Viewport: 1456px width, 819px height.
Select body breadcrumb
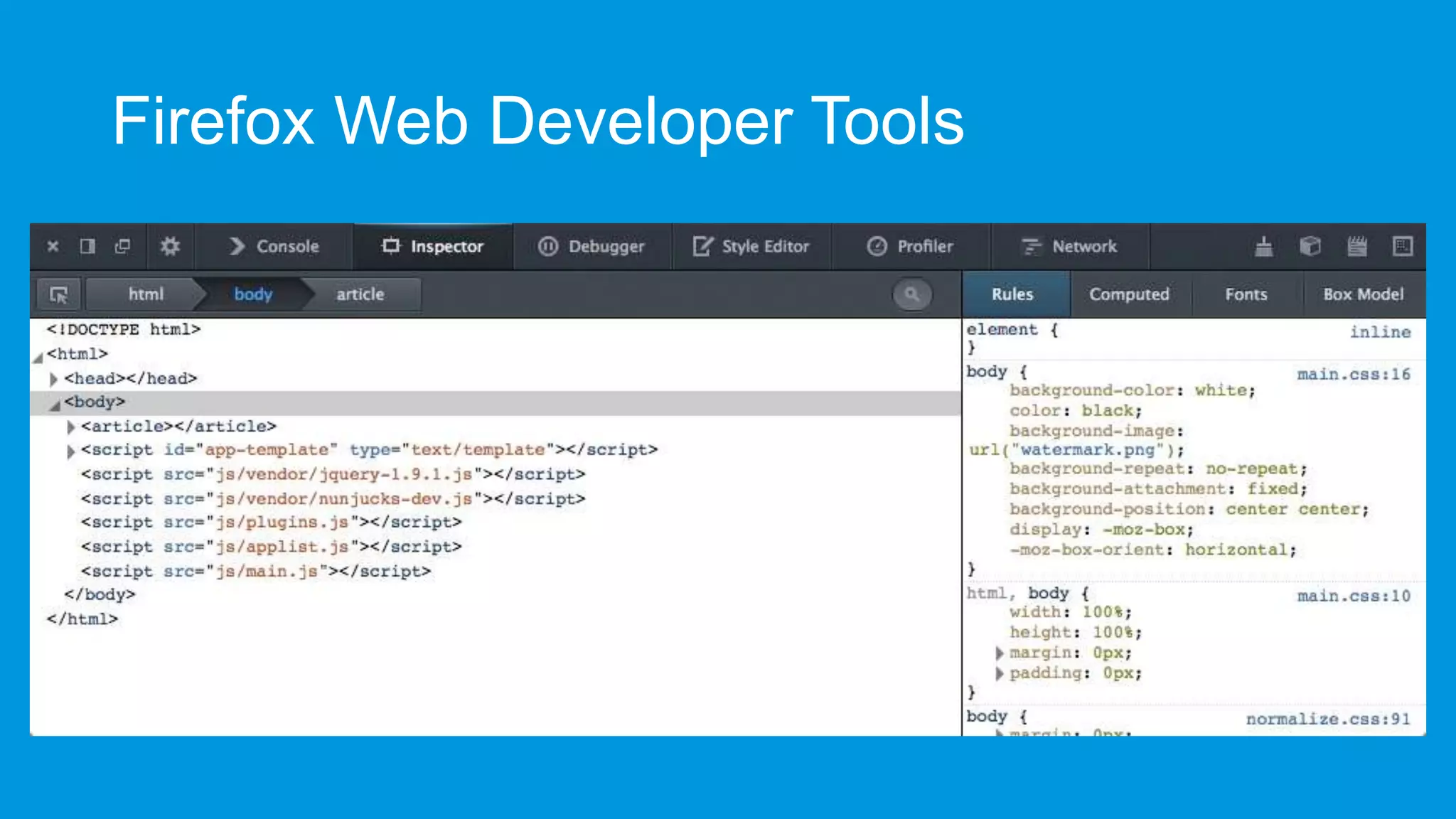coord(253,294)
